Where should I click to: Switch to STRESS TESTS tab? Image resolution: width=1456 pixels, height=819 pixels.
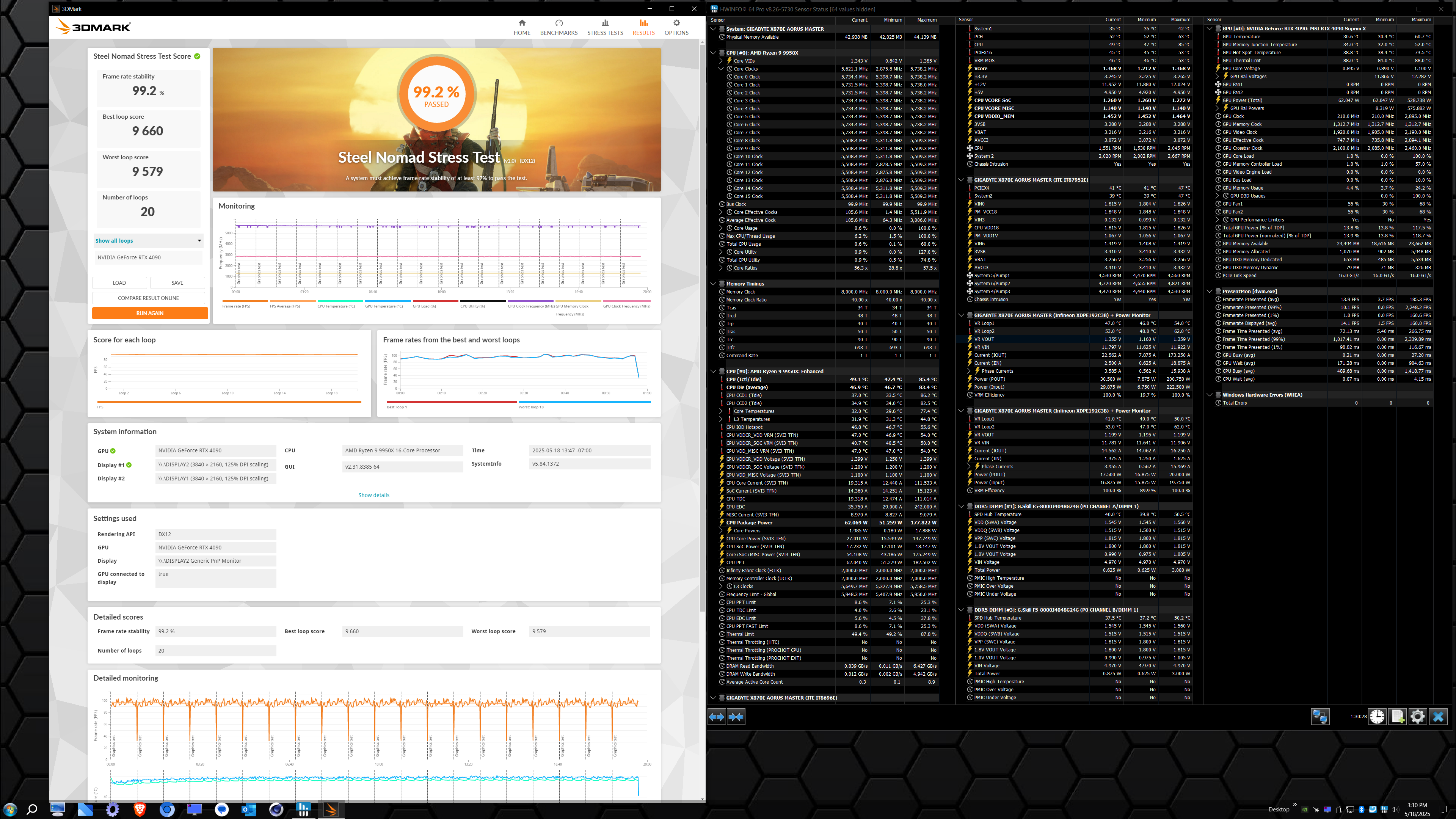(x=605, y=27)
